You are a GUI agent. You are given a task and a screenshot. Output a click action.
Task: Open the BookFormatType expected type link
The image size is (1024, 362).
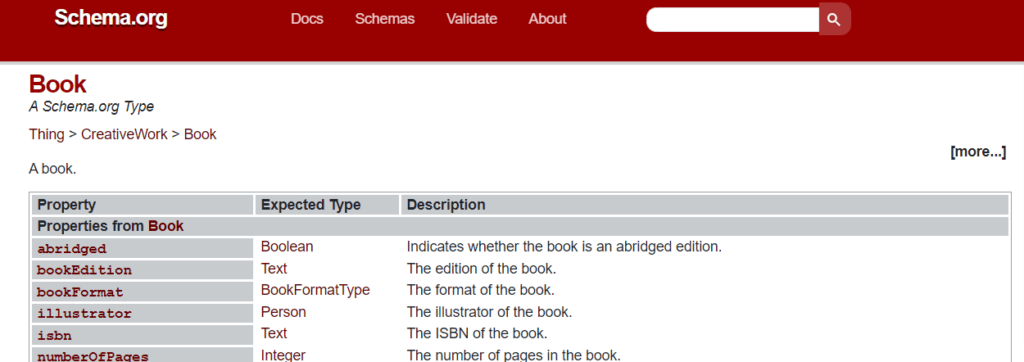[x=315, y=290]
